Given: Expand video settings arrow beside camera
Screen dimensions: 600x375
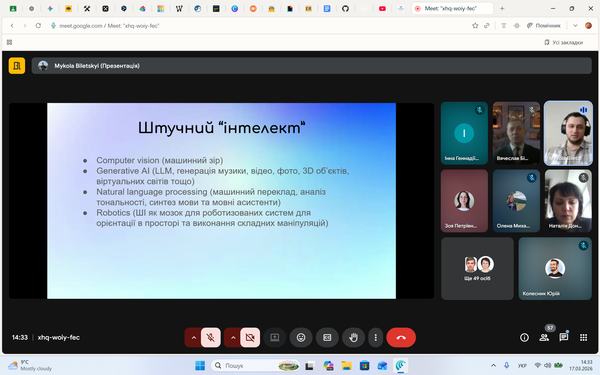Looking at the screenshot, I should point(233,338).
